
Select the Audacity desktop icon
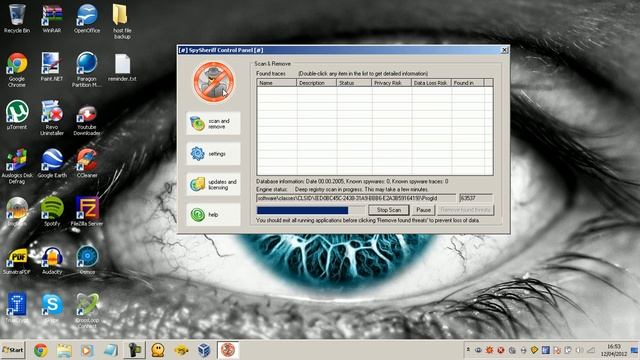pyautogui.click(x=52, y=261)
